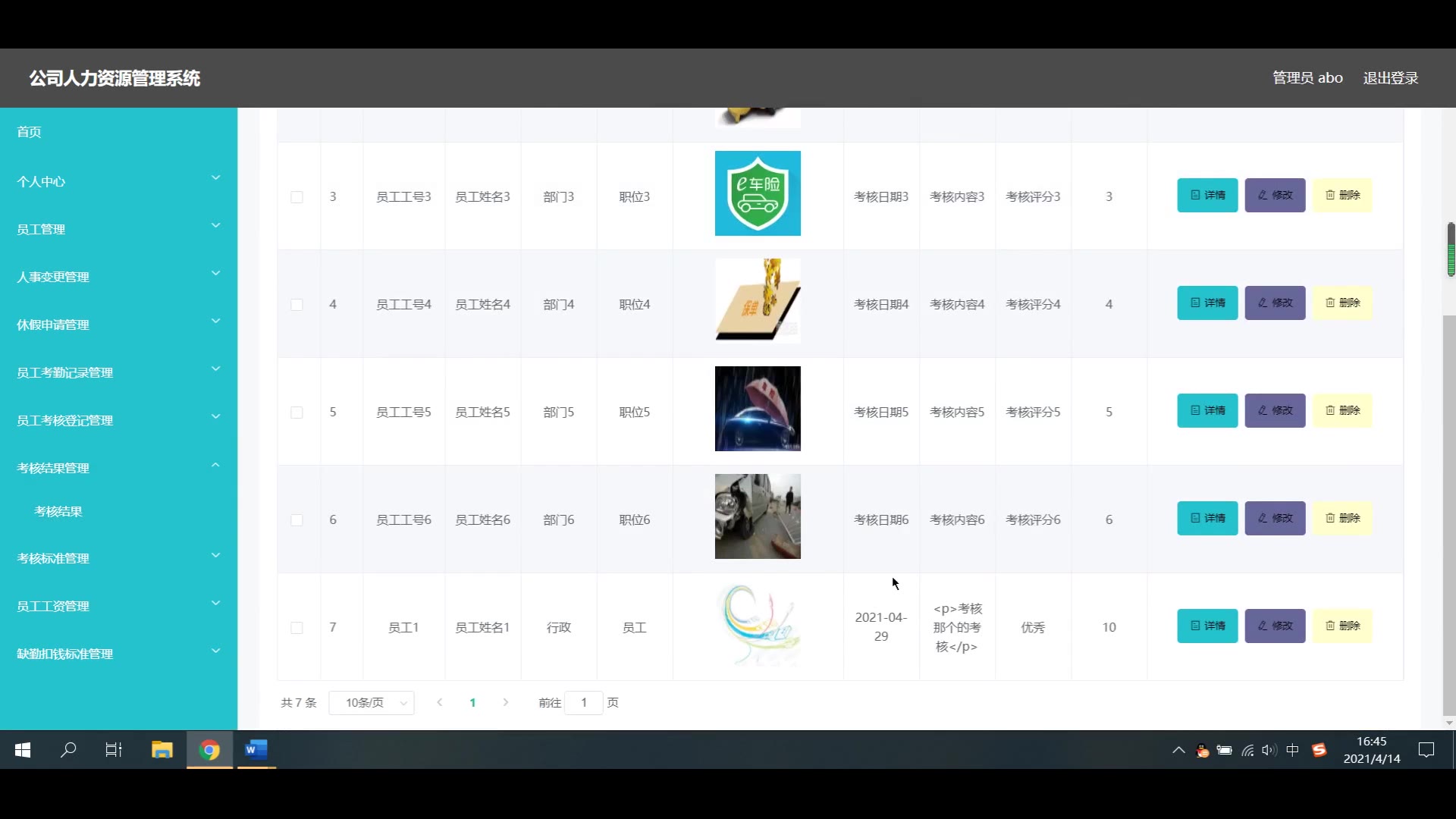Modify the row 7 record

[1275, 626]
